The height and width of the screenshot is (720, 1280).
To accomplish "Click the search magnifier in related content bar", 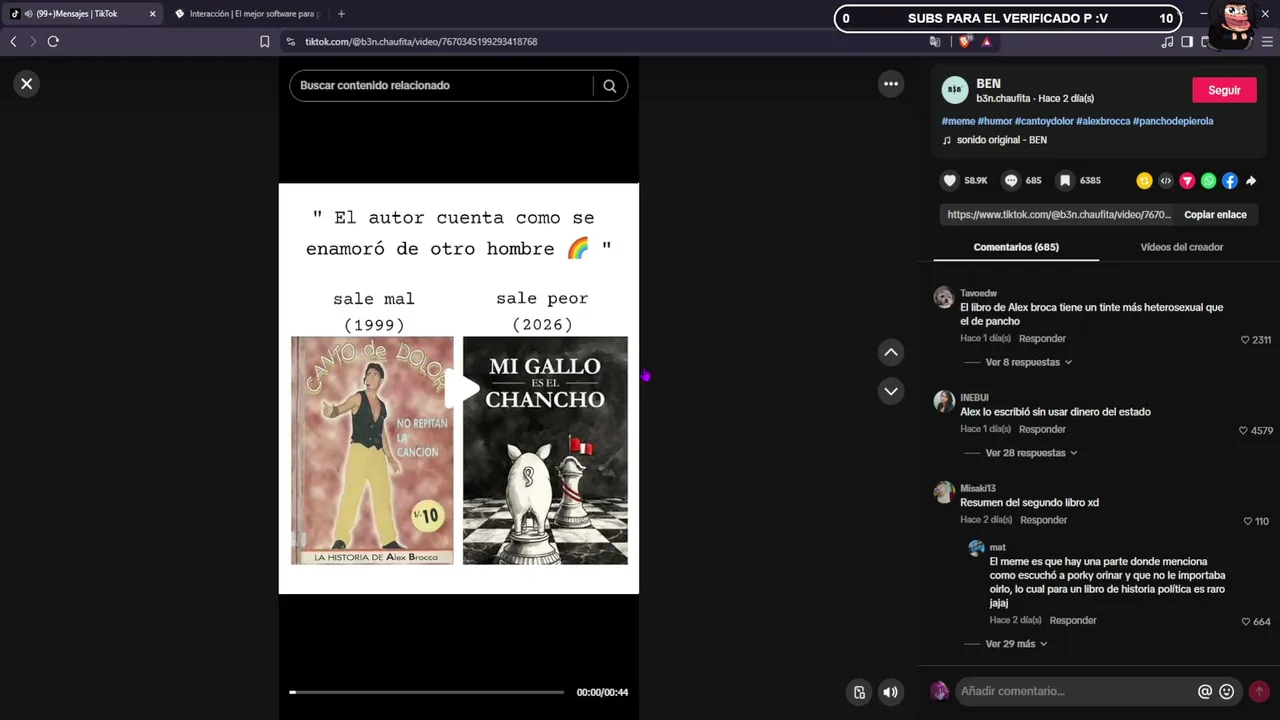I will click(x=609, y=86).
